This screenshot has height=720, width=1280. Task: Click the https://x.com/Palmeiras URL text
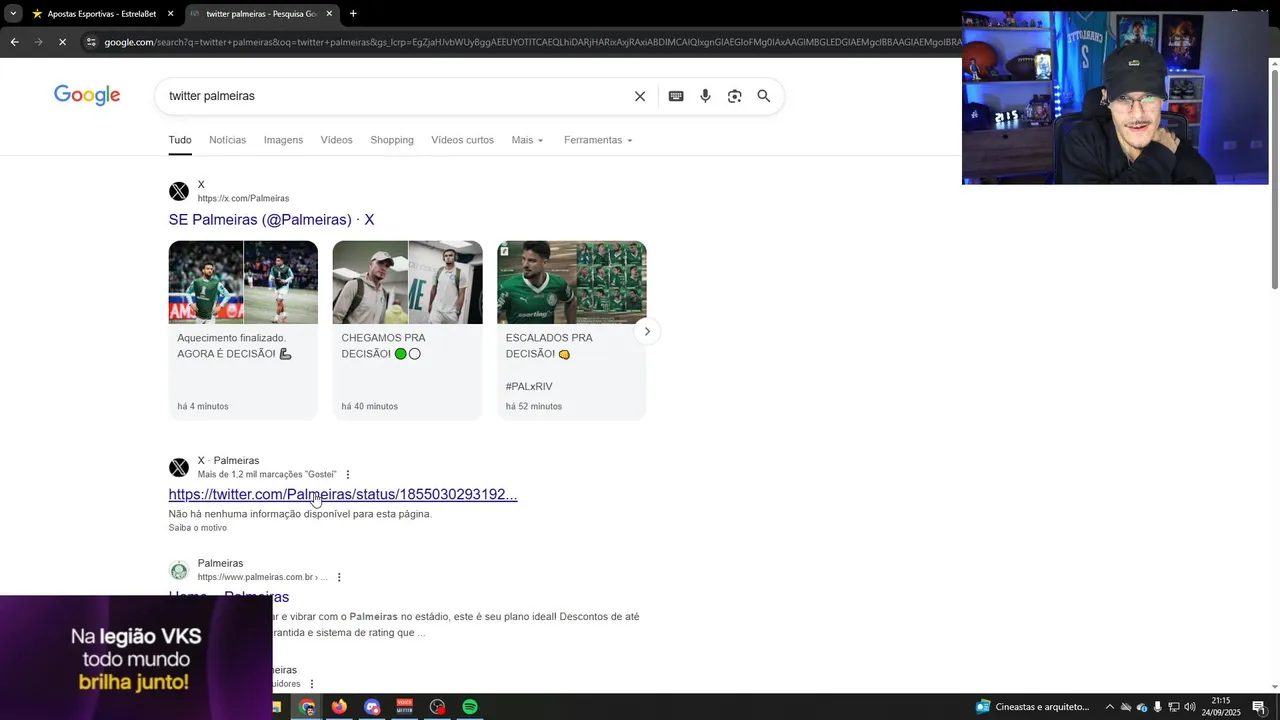[243, 198]
